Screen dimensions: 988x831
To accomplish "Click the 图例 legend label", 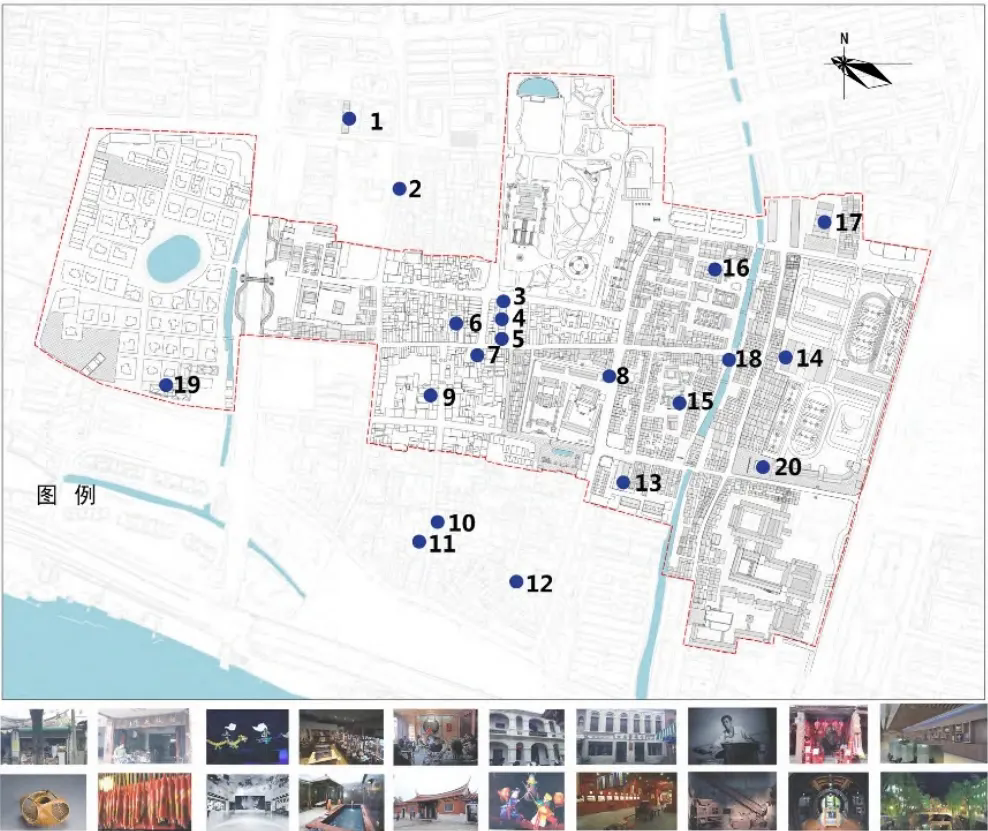I will point(66,495).
